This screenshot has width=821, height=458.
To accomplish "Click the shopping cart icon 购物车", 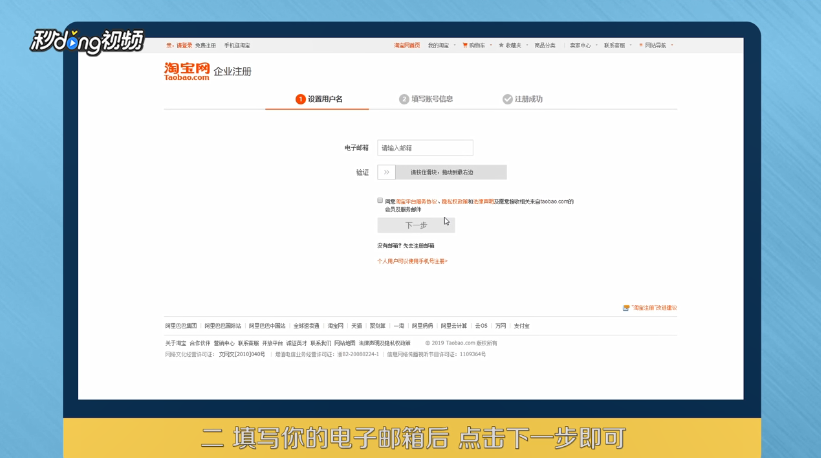I will 465,46.
